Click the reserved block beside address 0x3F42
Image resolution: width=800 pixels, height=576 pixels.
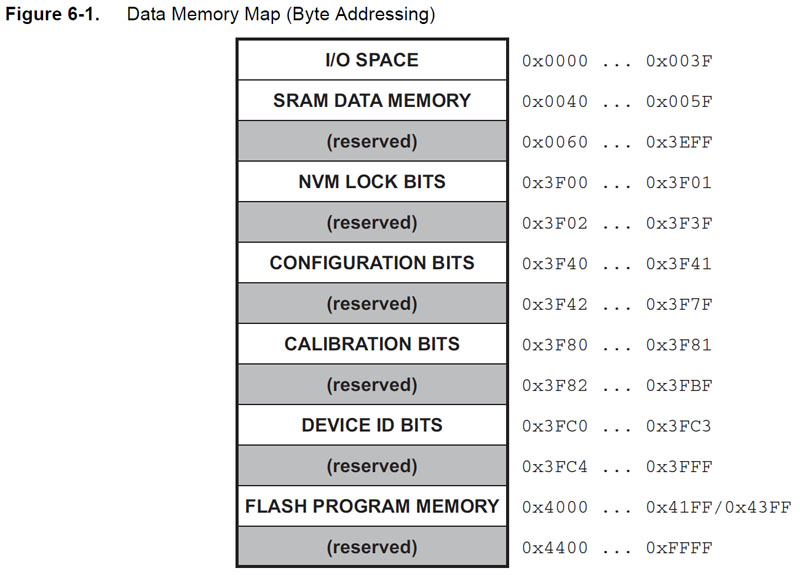(x=372, y=304)
